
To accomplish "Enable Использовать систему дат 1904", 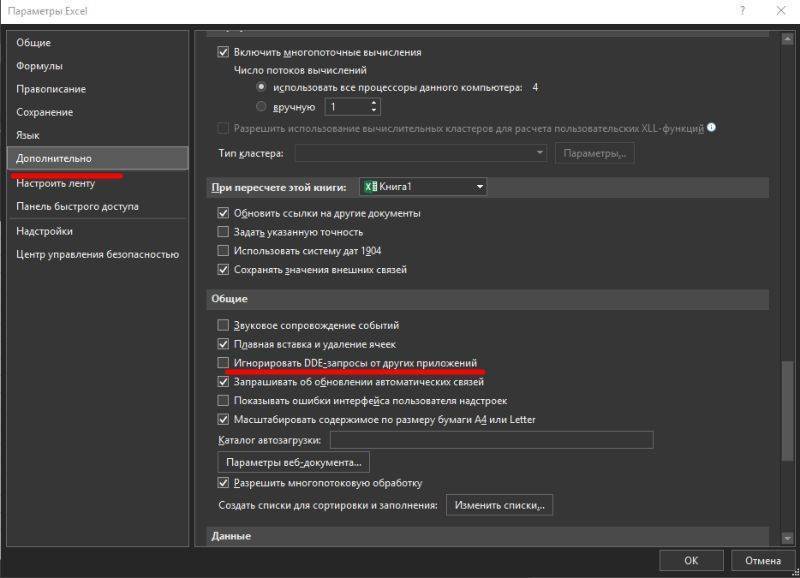I will click(x=223, y=251).
